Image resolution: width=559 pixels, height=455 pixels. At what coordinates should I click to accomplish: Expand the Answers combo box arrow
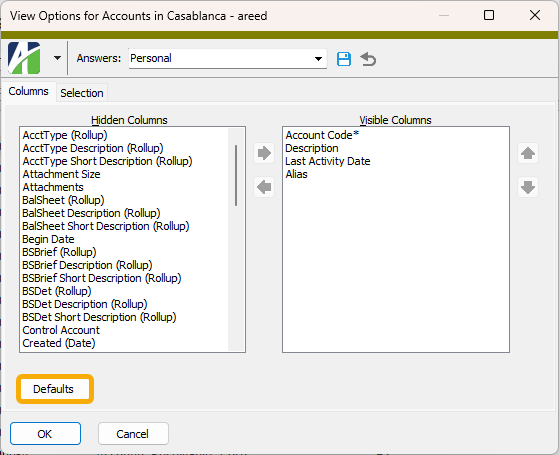tap(318, 58)
